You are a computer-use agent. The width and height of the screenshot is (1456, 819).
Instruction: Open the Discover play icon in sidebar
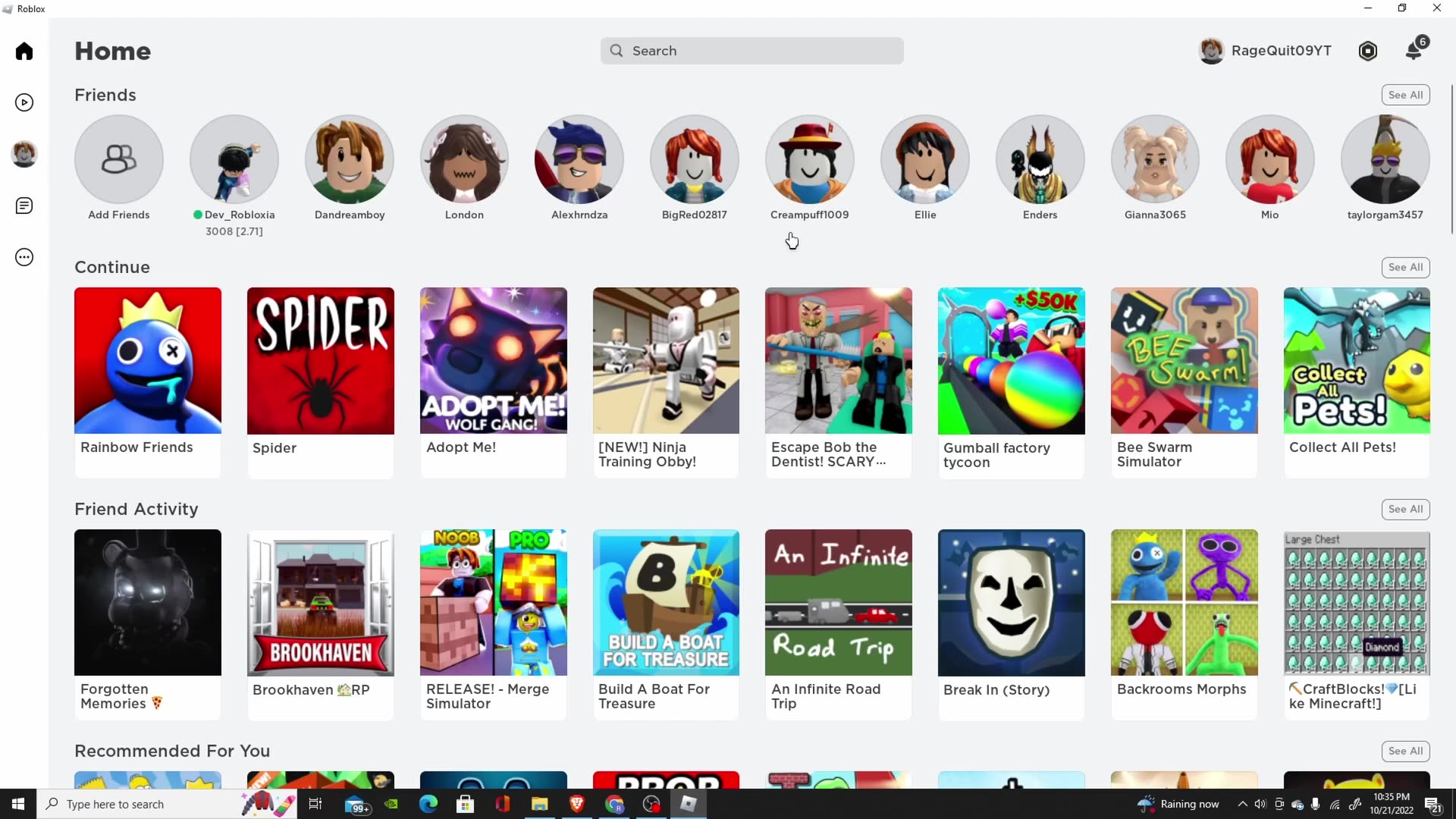click(24, 102)
